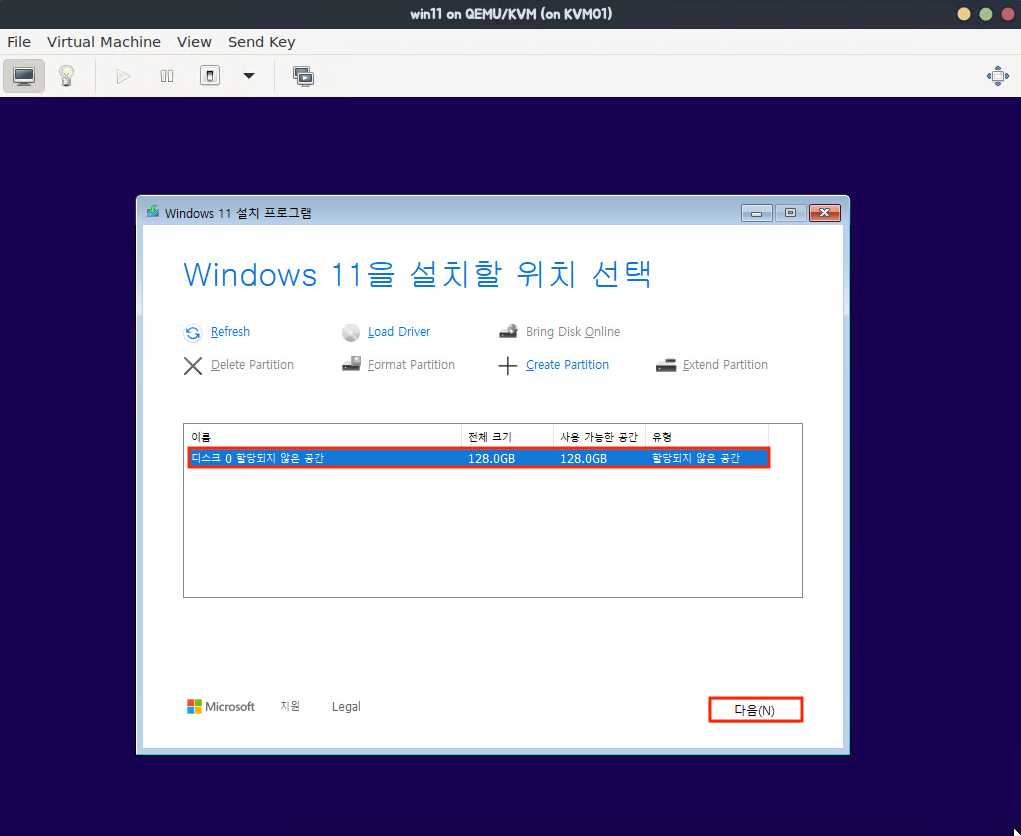Power on the virtual machine

click(123, 76)
